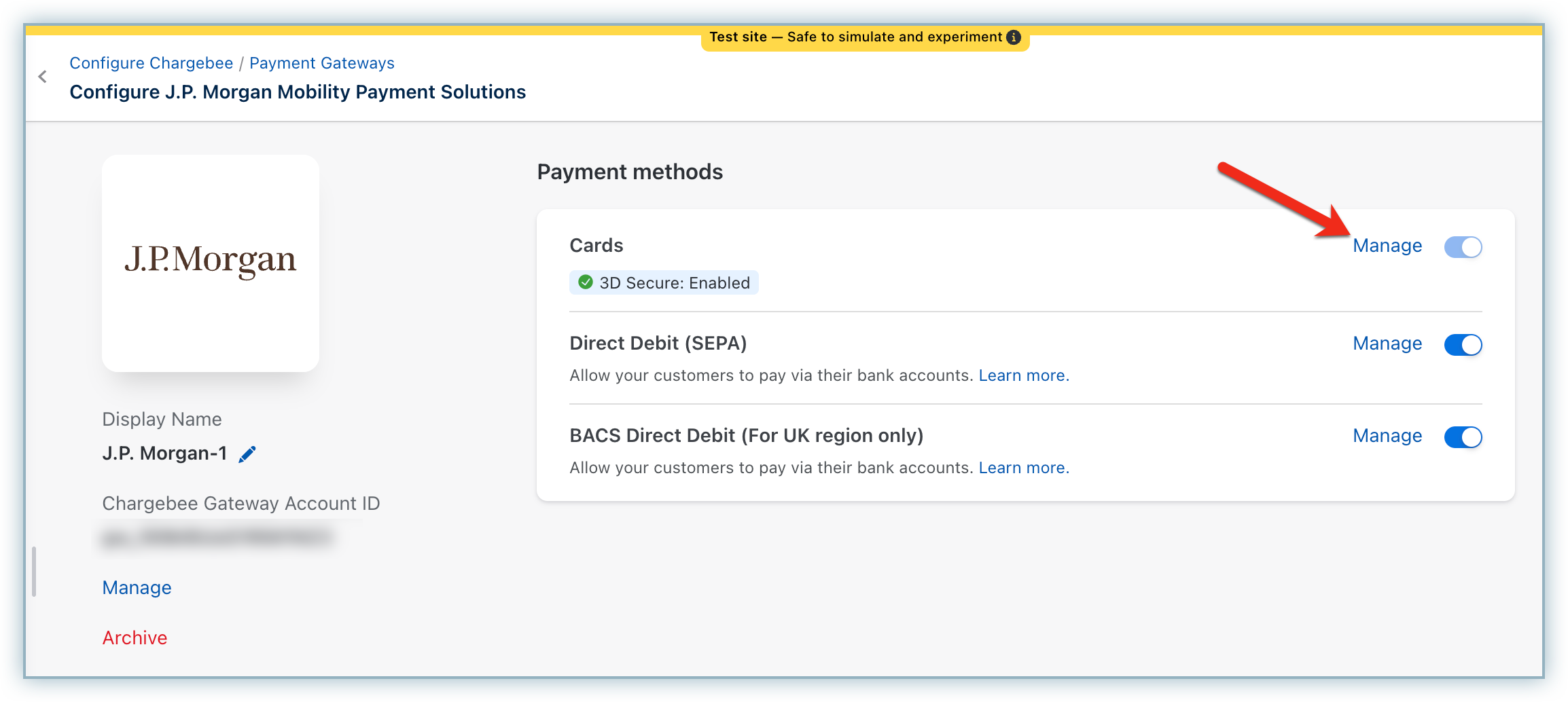This screenshot has width=1568, height=702.
Task: Click the J.P.Morgan logo card
Action: coord(211,263)
